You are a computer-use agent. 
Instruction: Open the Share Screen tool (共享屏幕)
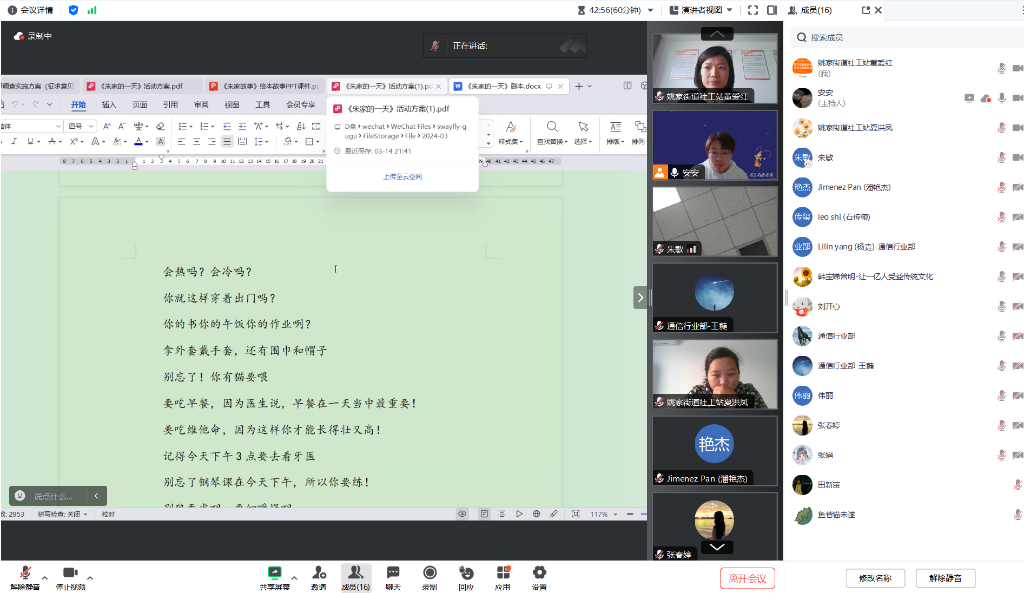[274, 576]
